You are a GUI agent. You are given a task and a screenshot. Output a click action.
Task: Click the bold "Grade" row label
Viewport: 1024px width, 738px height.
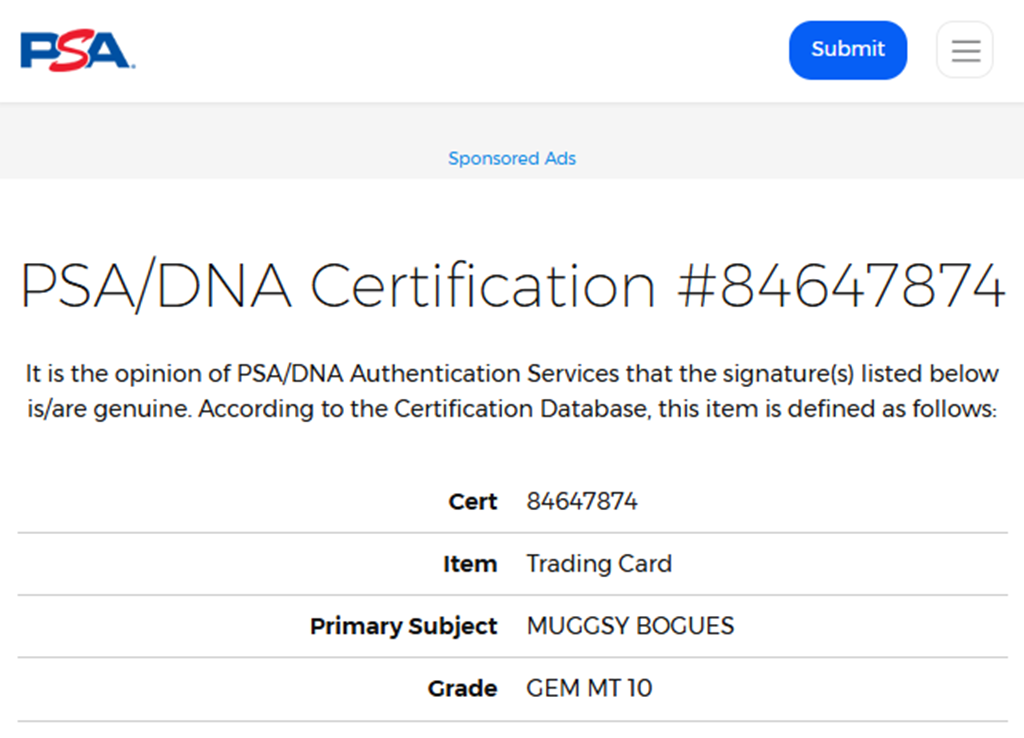tap(462, 689)
